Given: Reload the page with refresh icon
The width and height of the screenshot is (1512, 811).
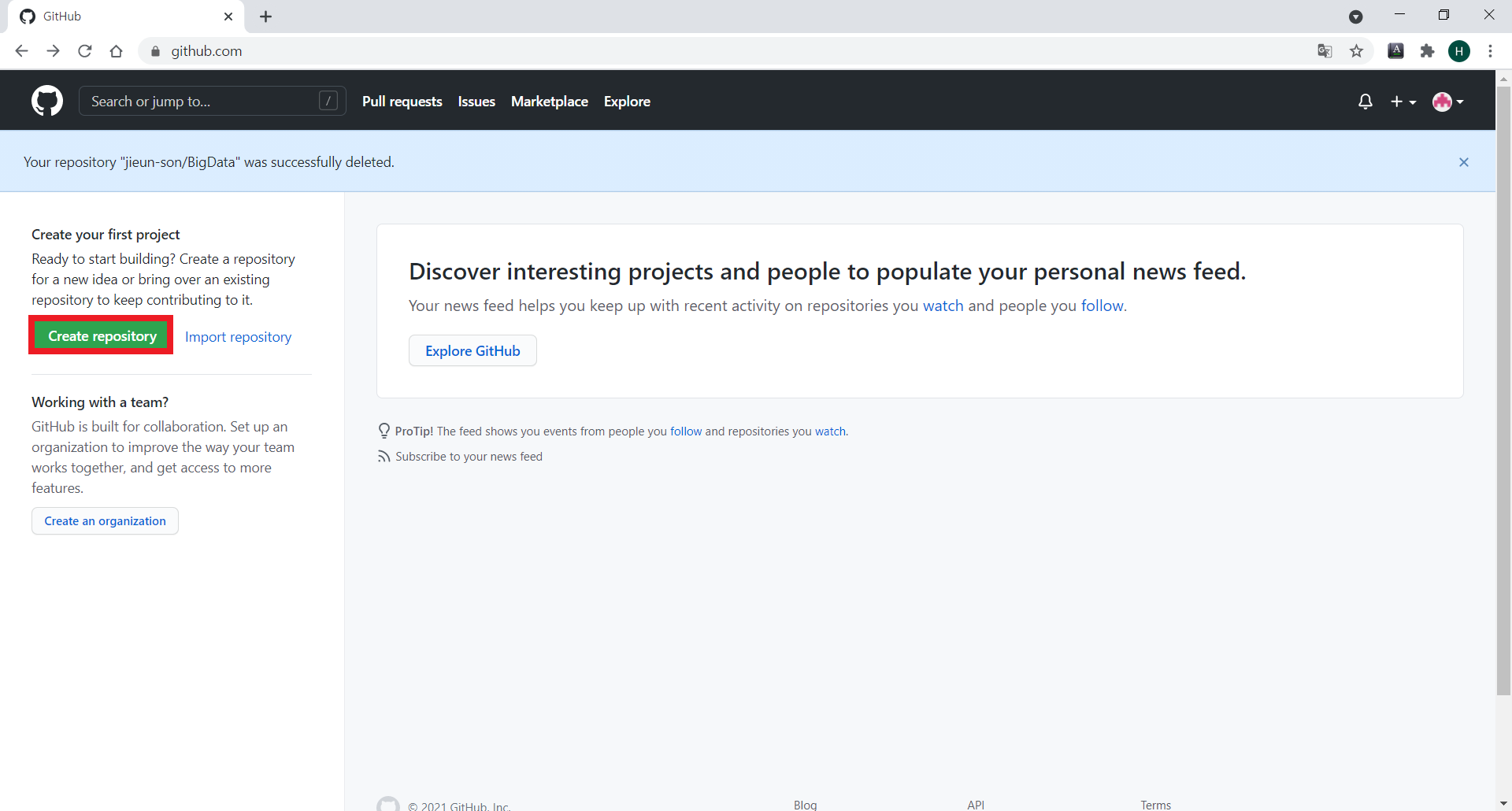Looking at the screenshot, I should coord(85,51).
